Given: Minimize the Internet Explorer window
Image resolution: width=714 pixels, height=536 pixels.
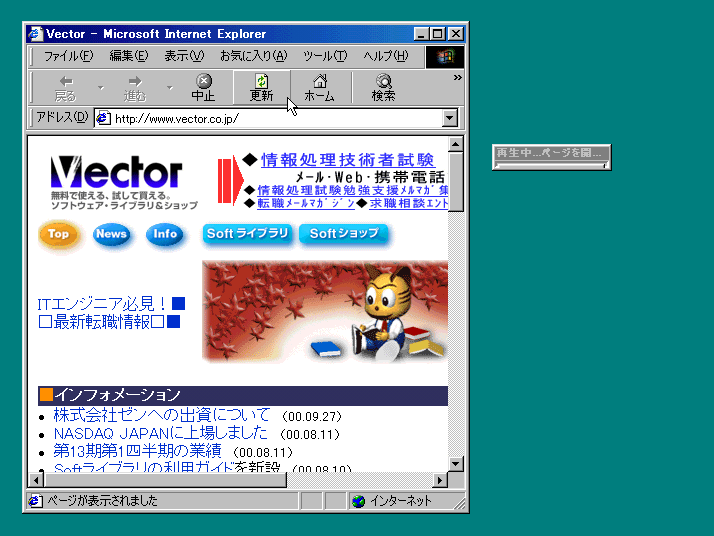Looking at the screenshot, I should [x=421, y=34].
